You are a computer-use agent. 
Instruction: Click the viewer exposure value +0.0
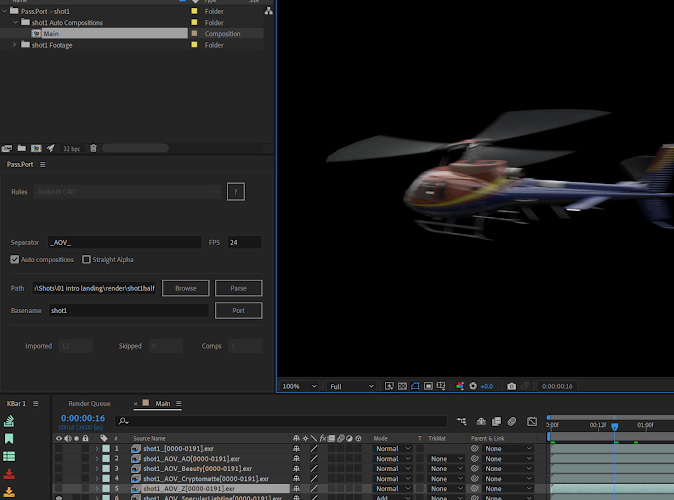(487, 386)
